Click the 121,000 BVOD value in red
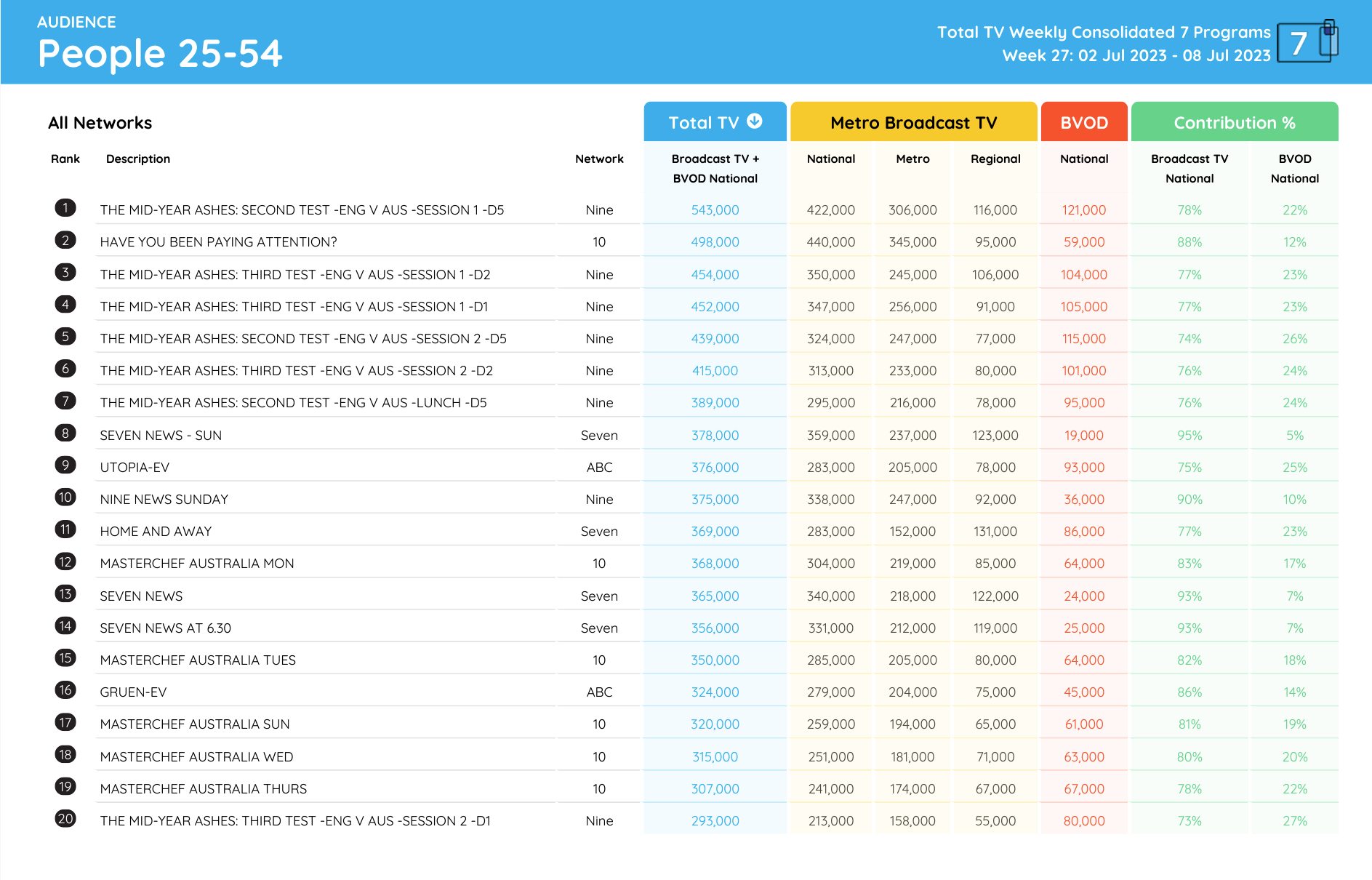 pos(1083,210)
